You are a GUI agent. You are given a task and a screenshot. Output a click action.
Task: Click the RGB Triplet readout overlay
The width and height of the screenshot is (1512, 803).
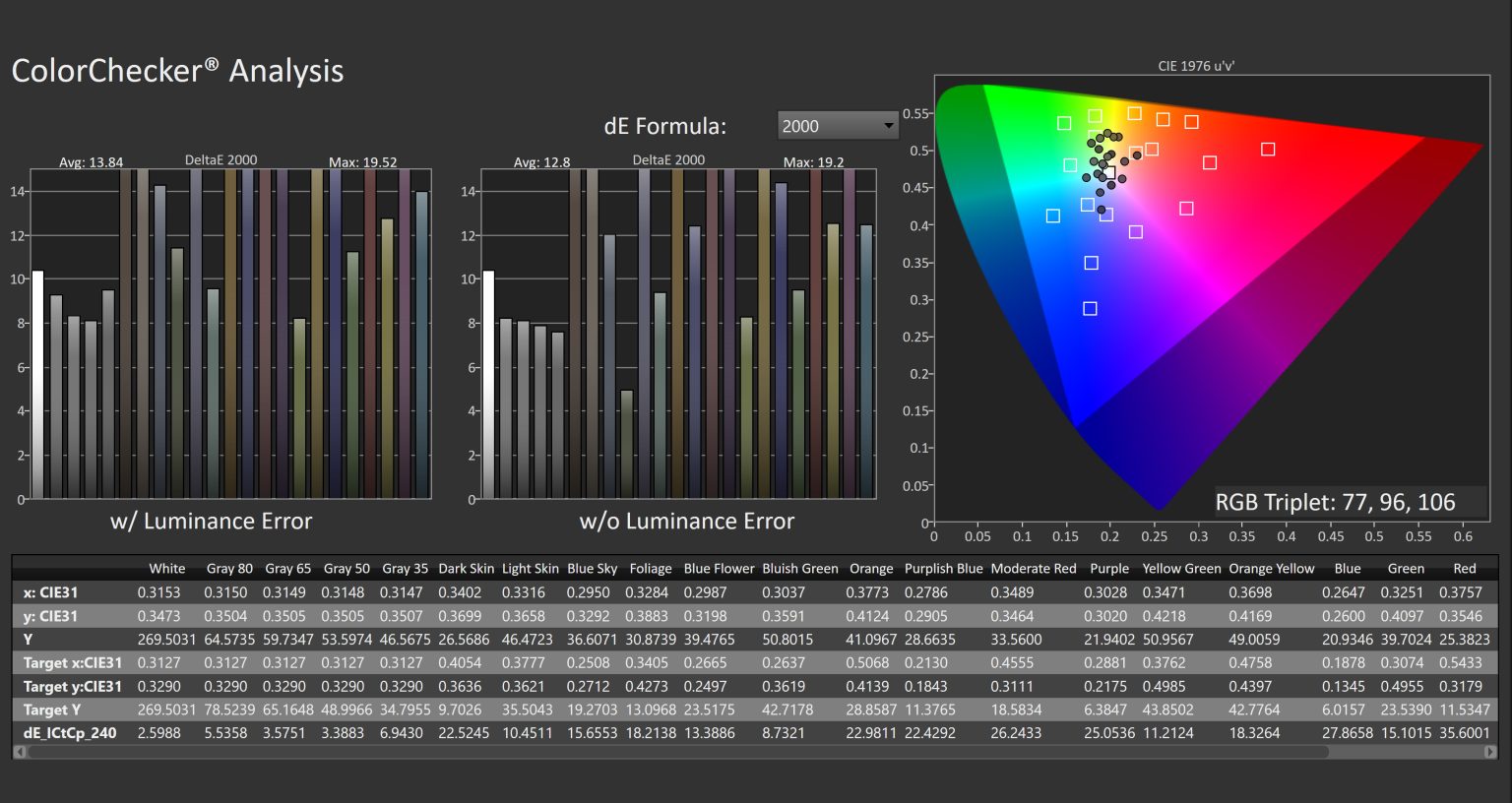(1337, 502)
